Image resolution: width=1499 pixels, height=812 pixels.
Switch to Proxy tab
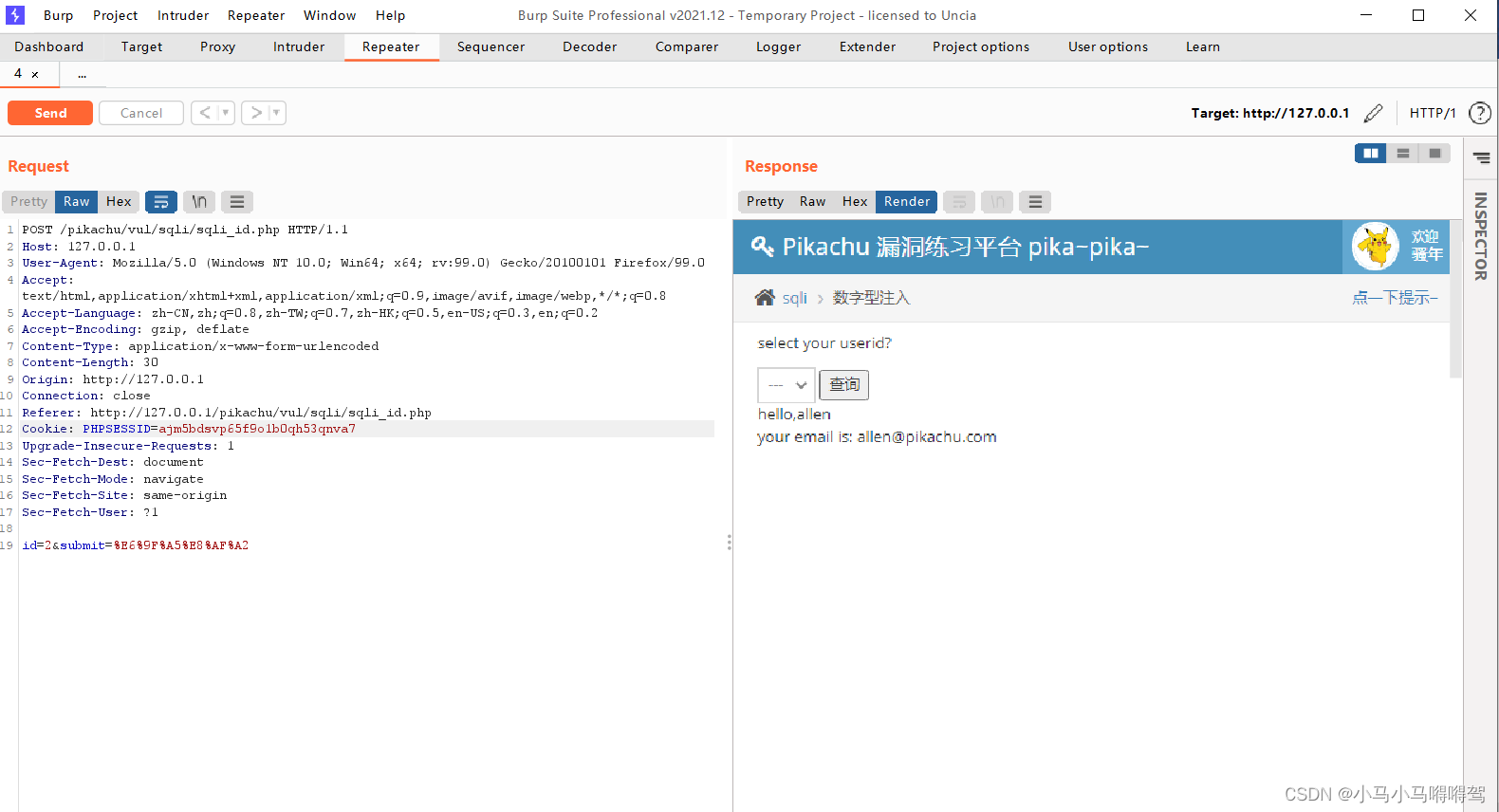217,46
